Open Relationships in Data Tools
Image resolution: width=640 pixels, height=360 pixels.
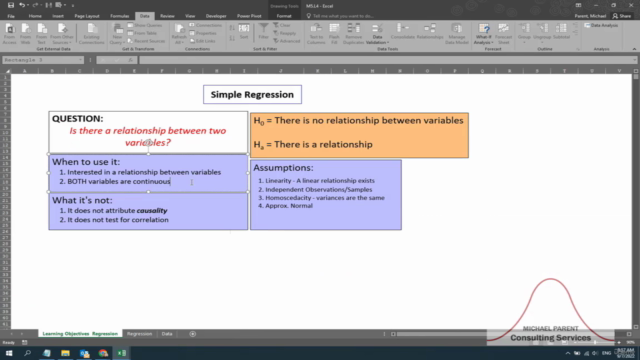(x=430, y=32)
